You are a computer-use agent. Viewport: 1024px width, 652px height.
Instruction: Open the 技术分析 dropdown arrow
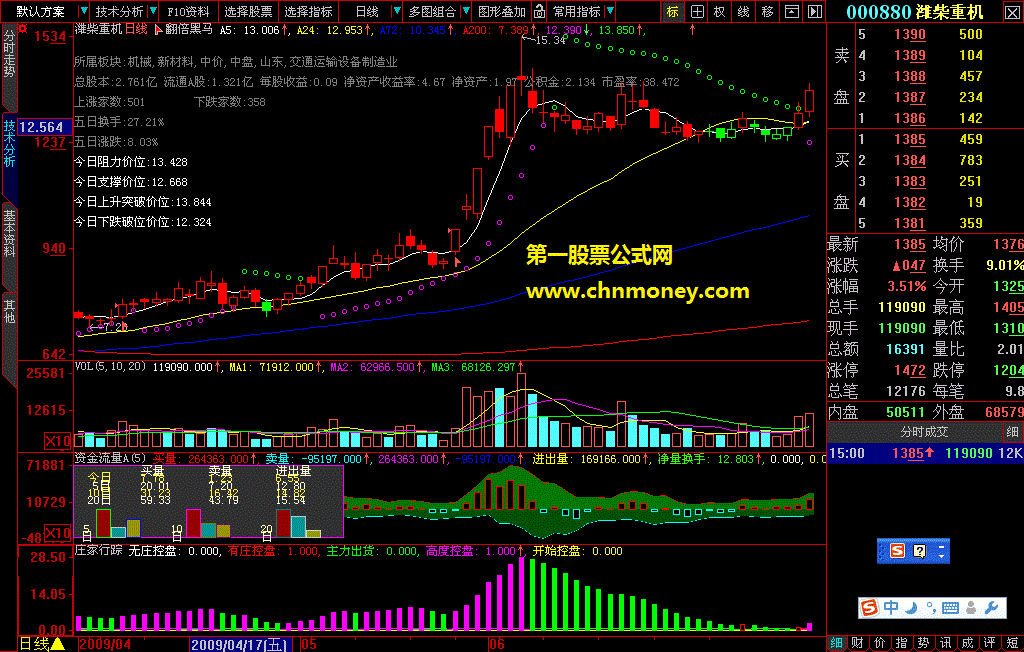[x=153, y=11]
